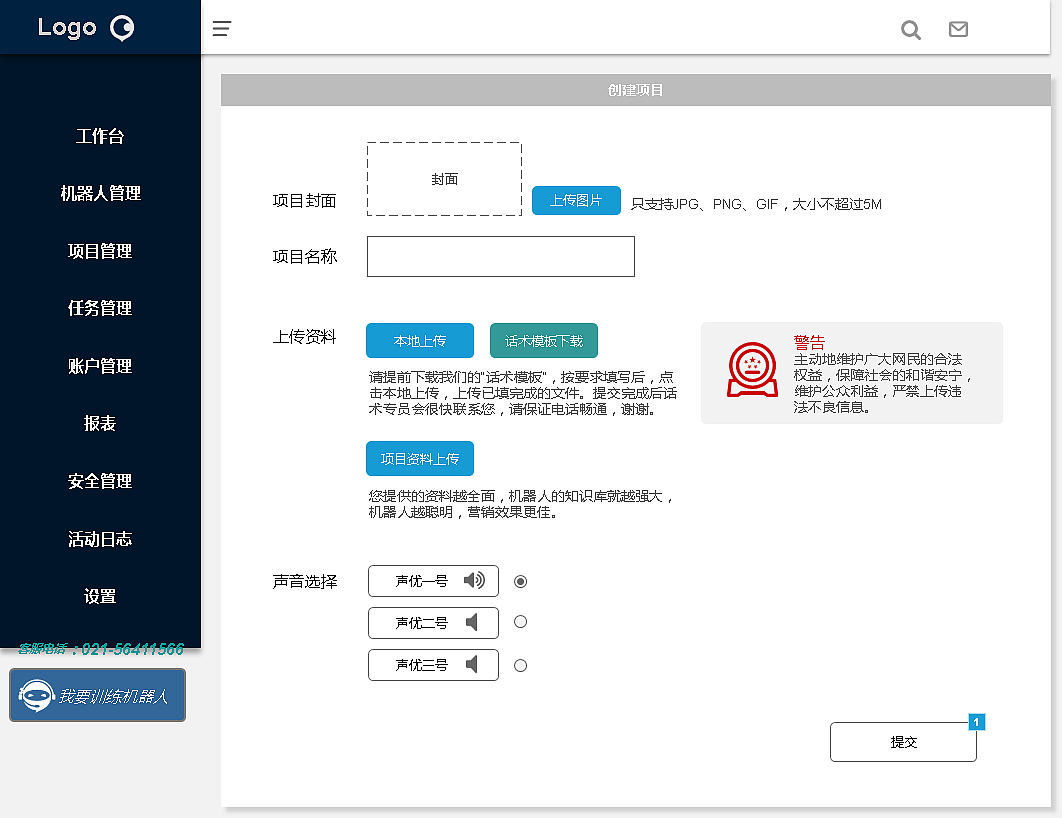Select the 声优二号 radio button
The width and height of the screenshot is (1062, 818).
(520, 622)
